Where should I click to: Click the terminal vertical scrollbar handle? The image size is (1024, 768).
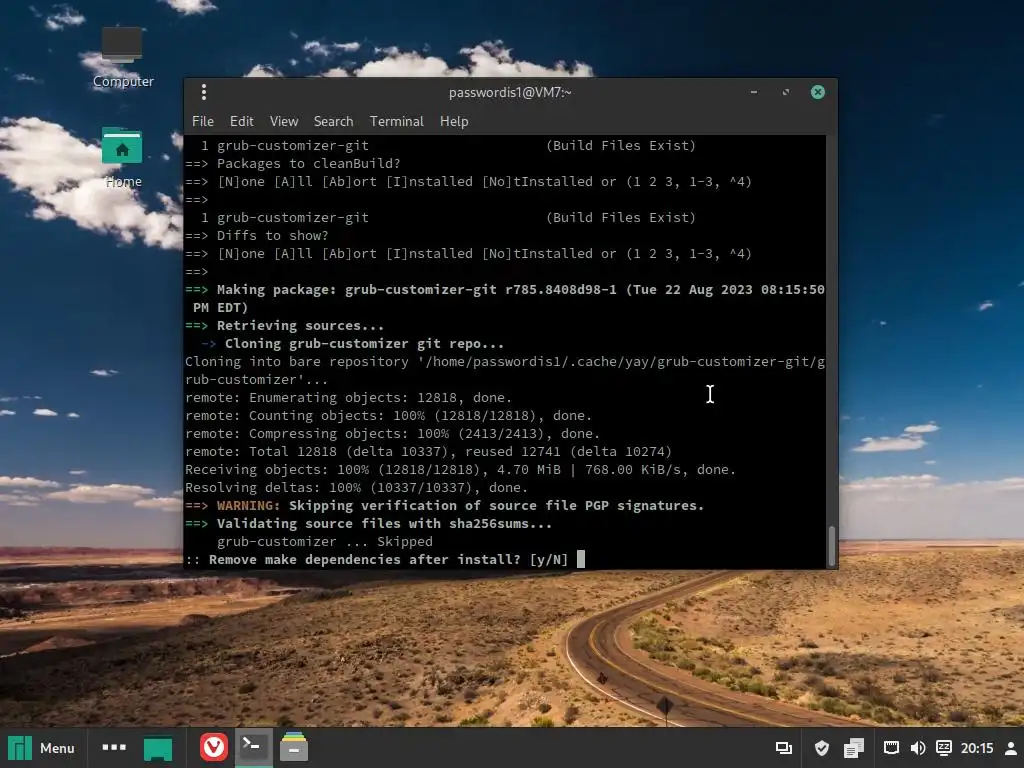832,545
